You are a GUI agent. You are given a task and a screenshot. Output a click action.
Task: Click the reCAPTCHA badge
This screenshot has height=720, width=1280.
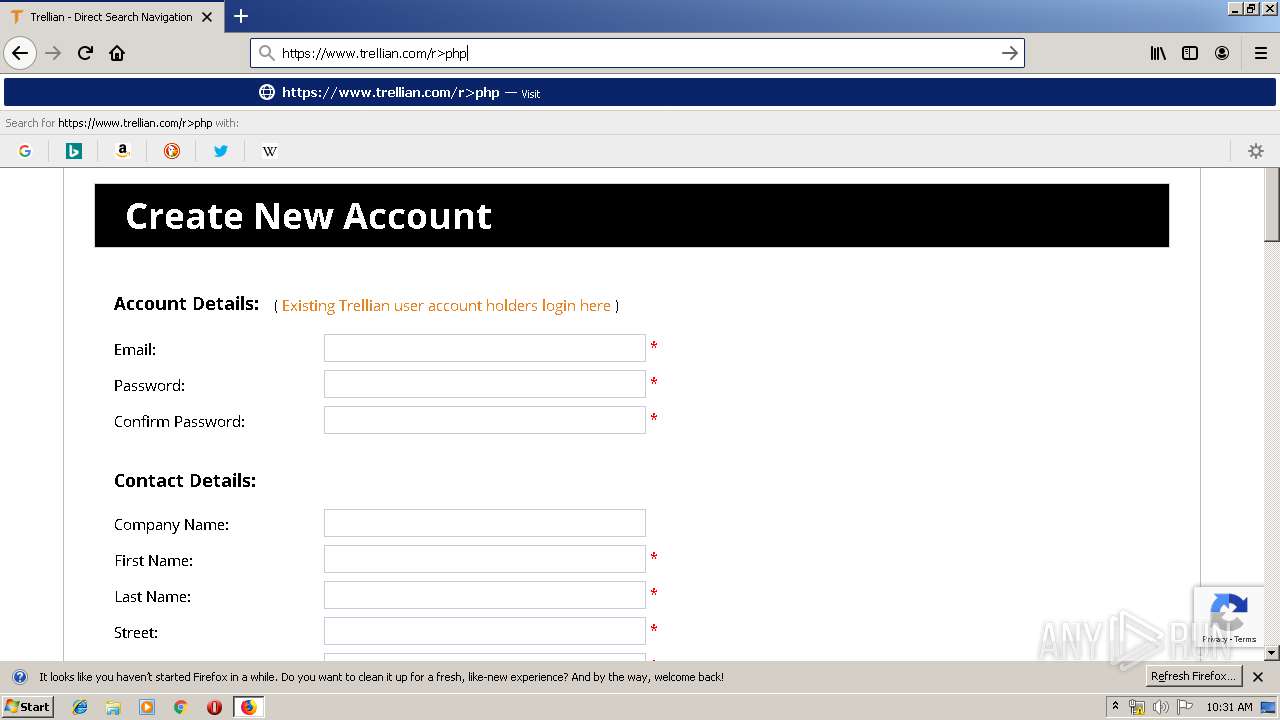tap(1229, 617)
